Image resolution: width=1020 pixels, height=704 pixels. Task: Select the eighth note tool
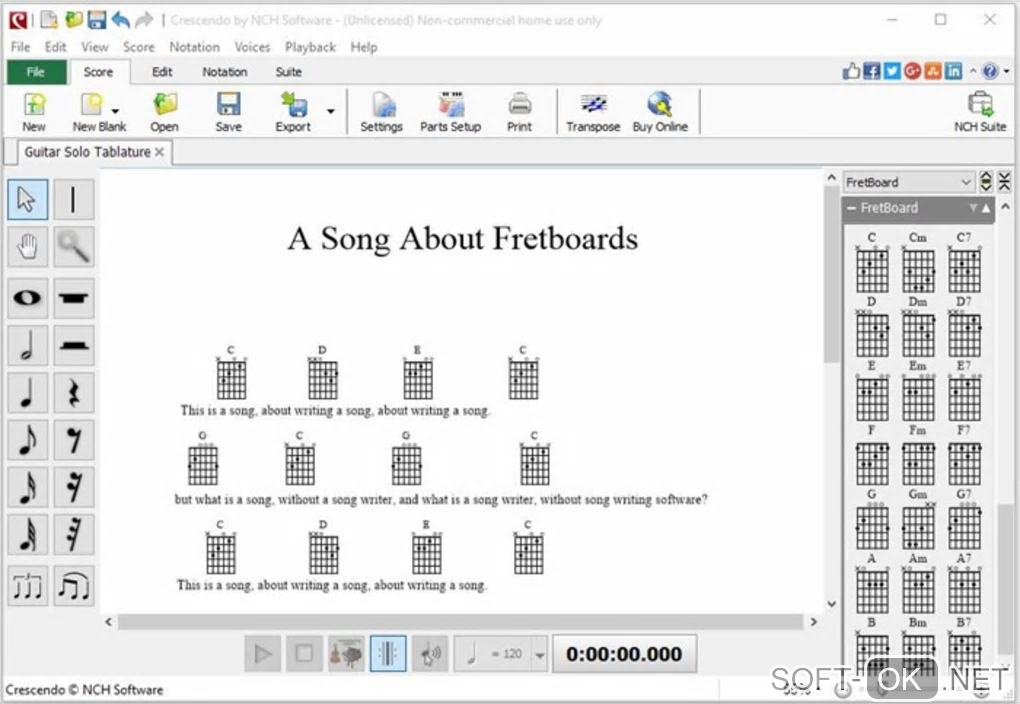click(x=27, y=440)
